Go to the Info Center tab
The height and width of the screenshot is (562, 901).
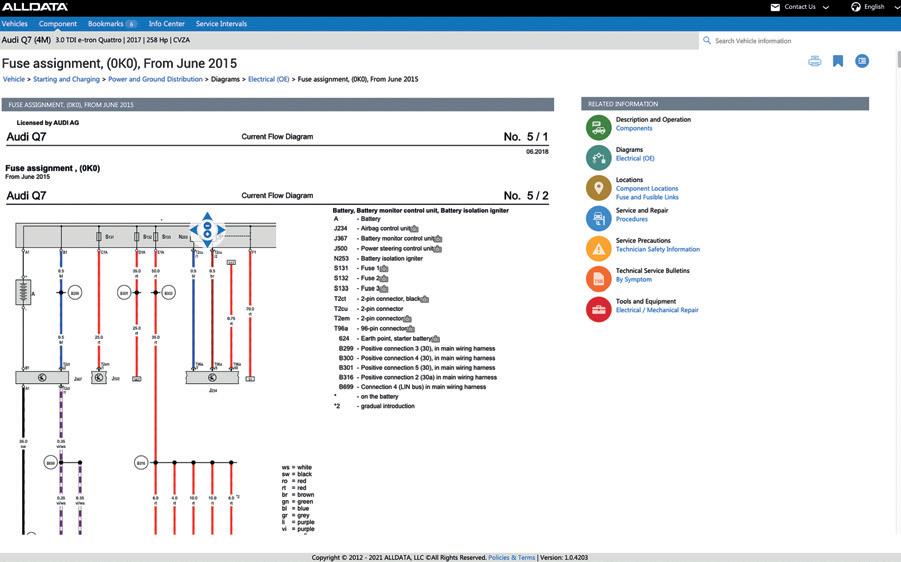[x=167, y=24]
